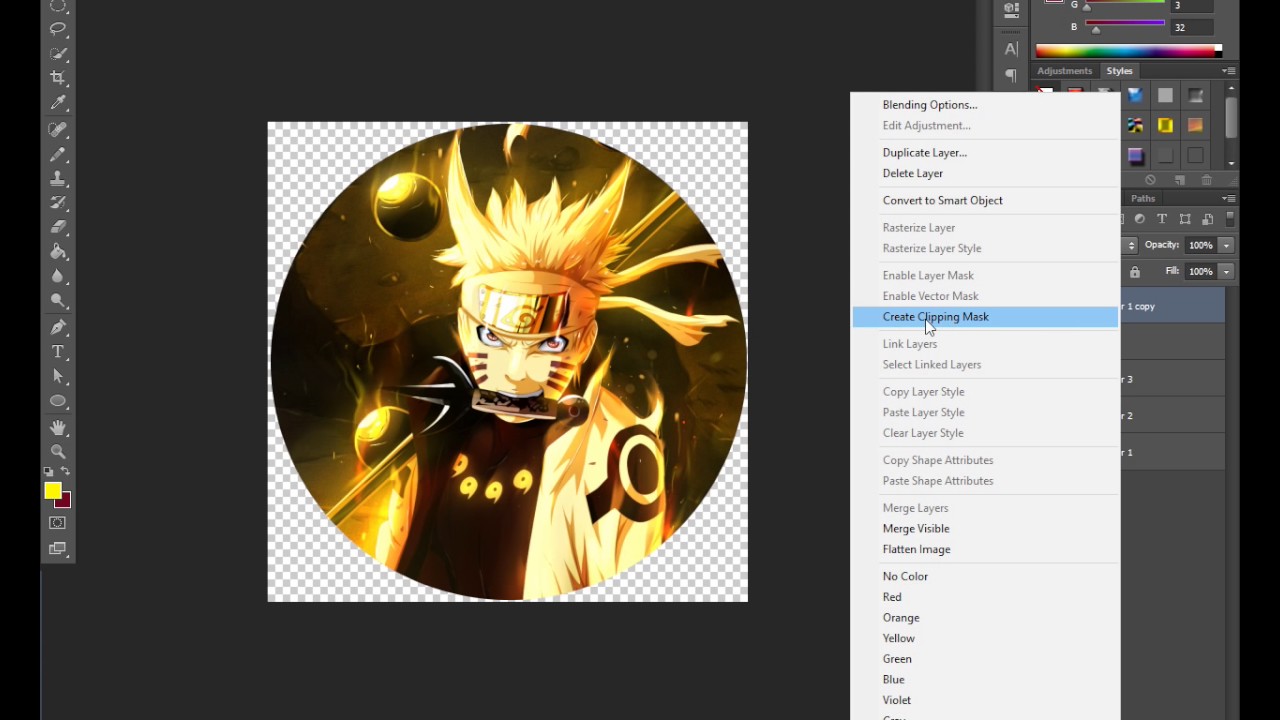Select the Horizontal Type tool
Image resolution: width=1280 pixels, height=720 pixels.
pyautogui.click(x=58, y=352)
